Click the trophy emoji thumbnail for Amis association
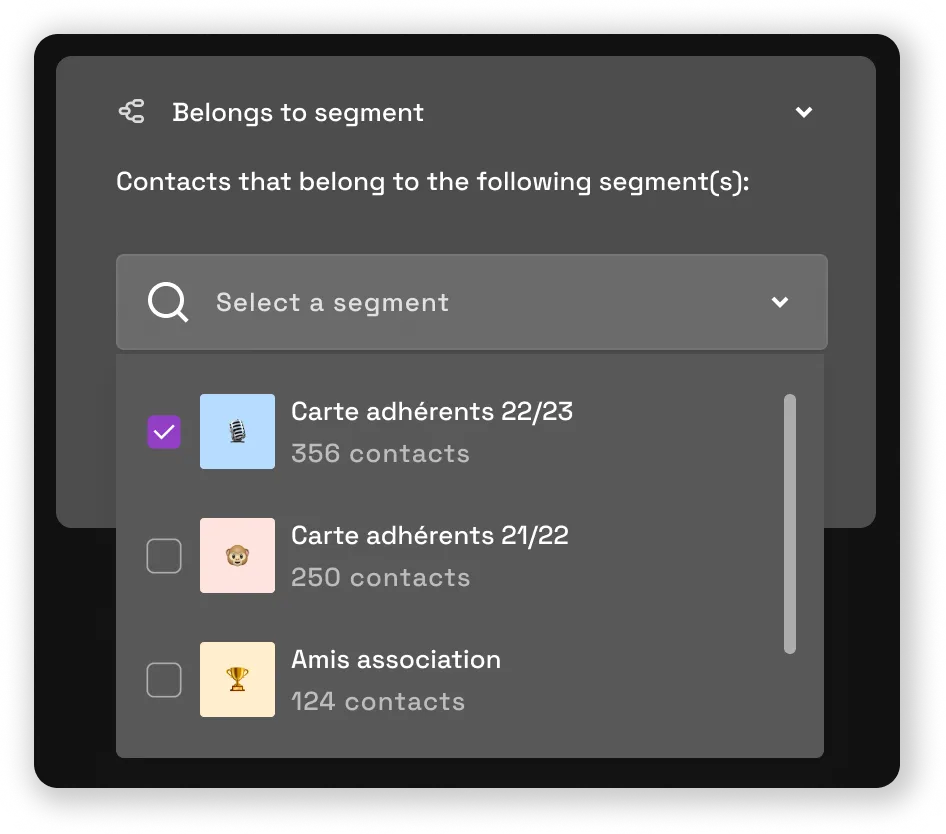The width and height of the screenshot is (946, 834). (x=237, y=679)
